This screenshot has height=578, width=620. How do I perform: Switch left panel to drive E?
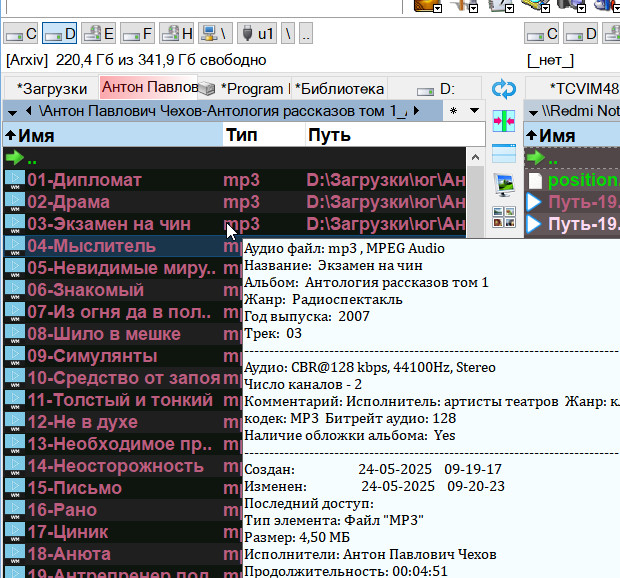point(97,34)
